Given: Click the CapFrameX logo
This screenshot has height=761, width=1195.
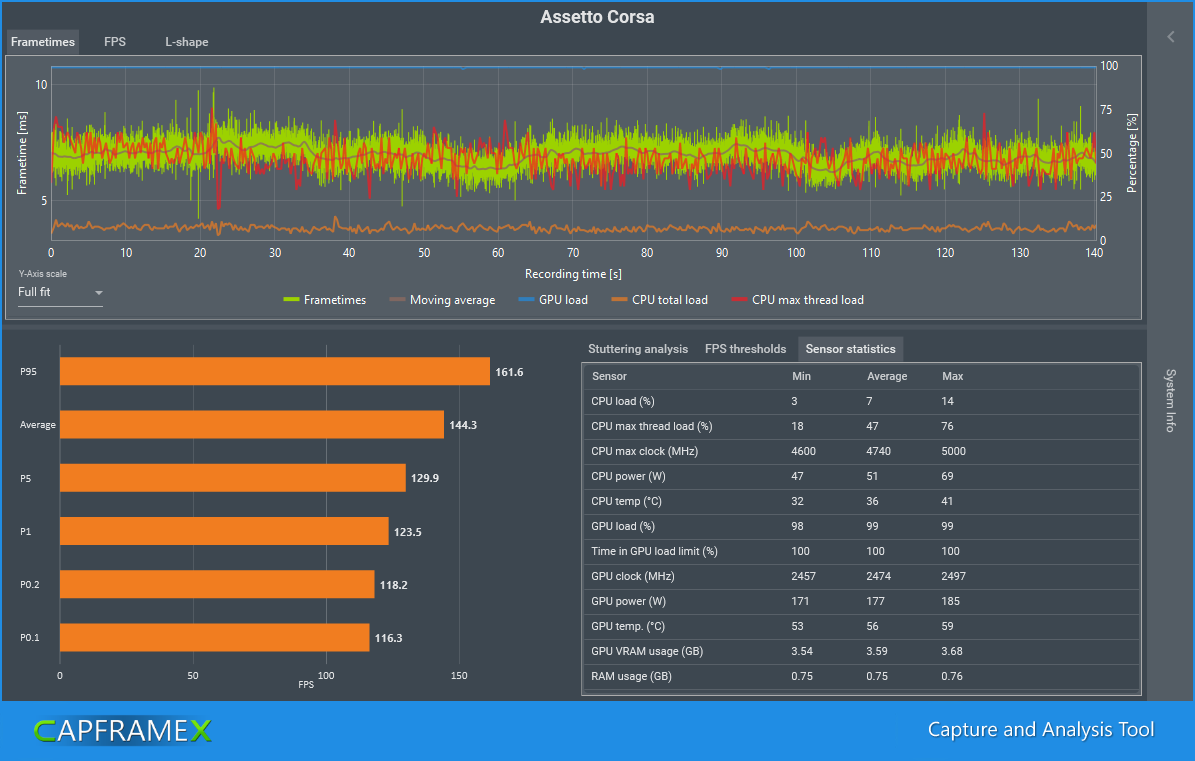Looking at the screenshot, I should point(122,731).
